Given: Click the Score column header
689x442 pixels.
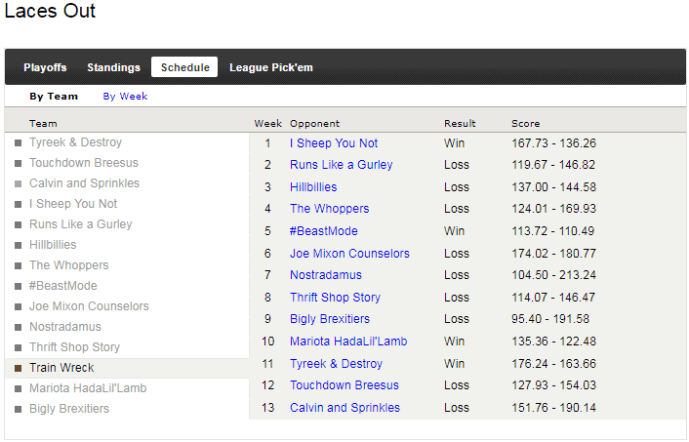Looking at the screenshot, I should pos(526,124).
